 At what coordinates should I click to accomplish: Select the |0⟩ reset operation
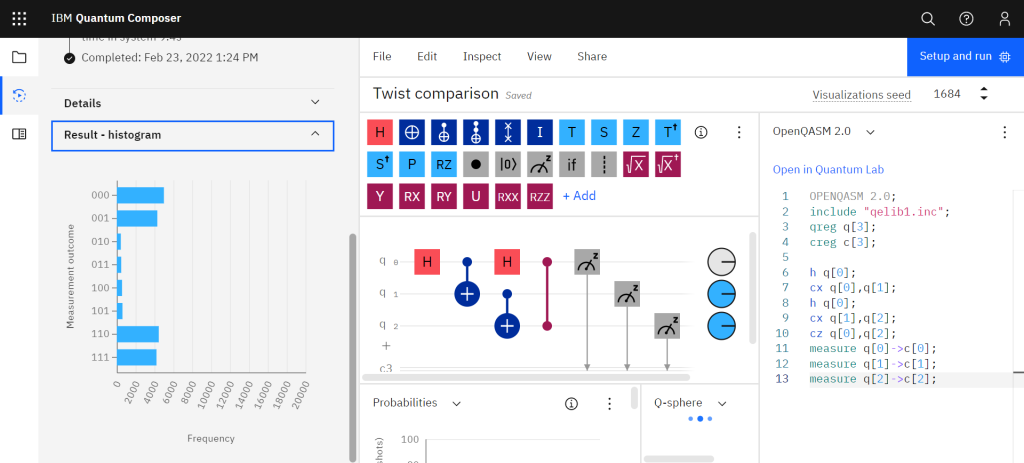point(508,164)
